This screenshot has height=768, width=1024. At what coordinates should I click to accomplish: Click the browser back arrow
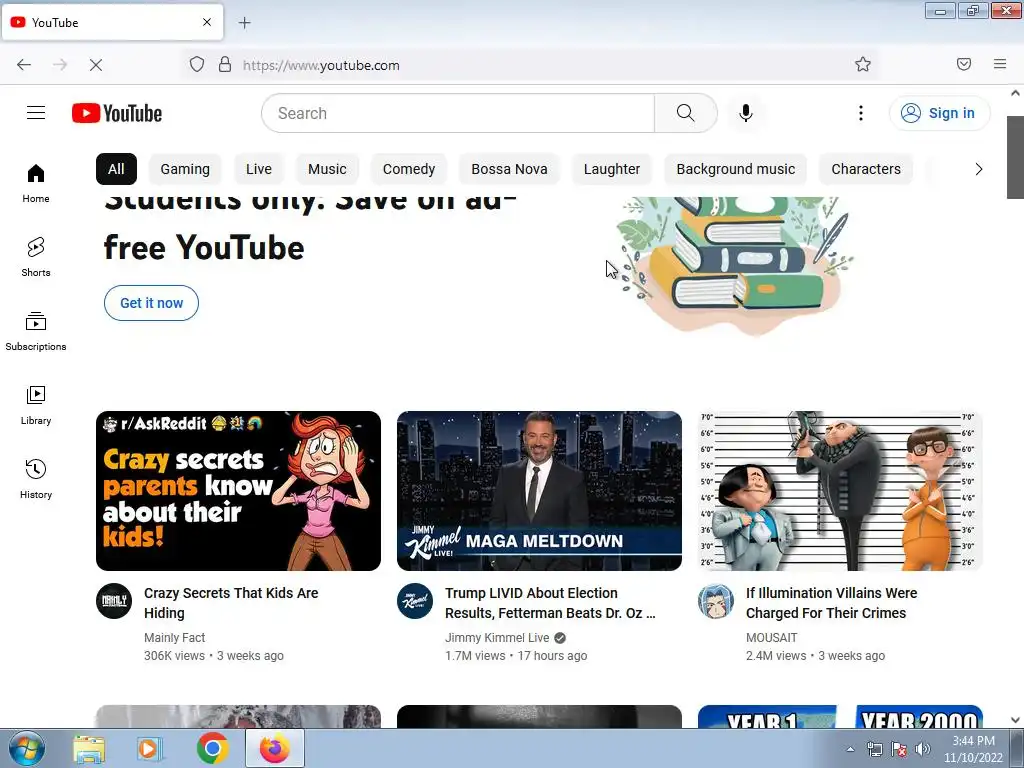pos(24,64)
